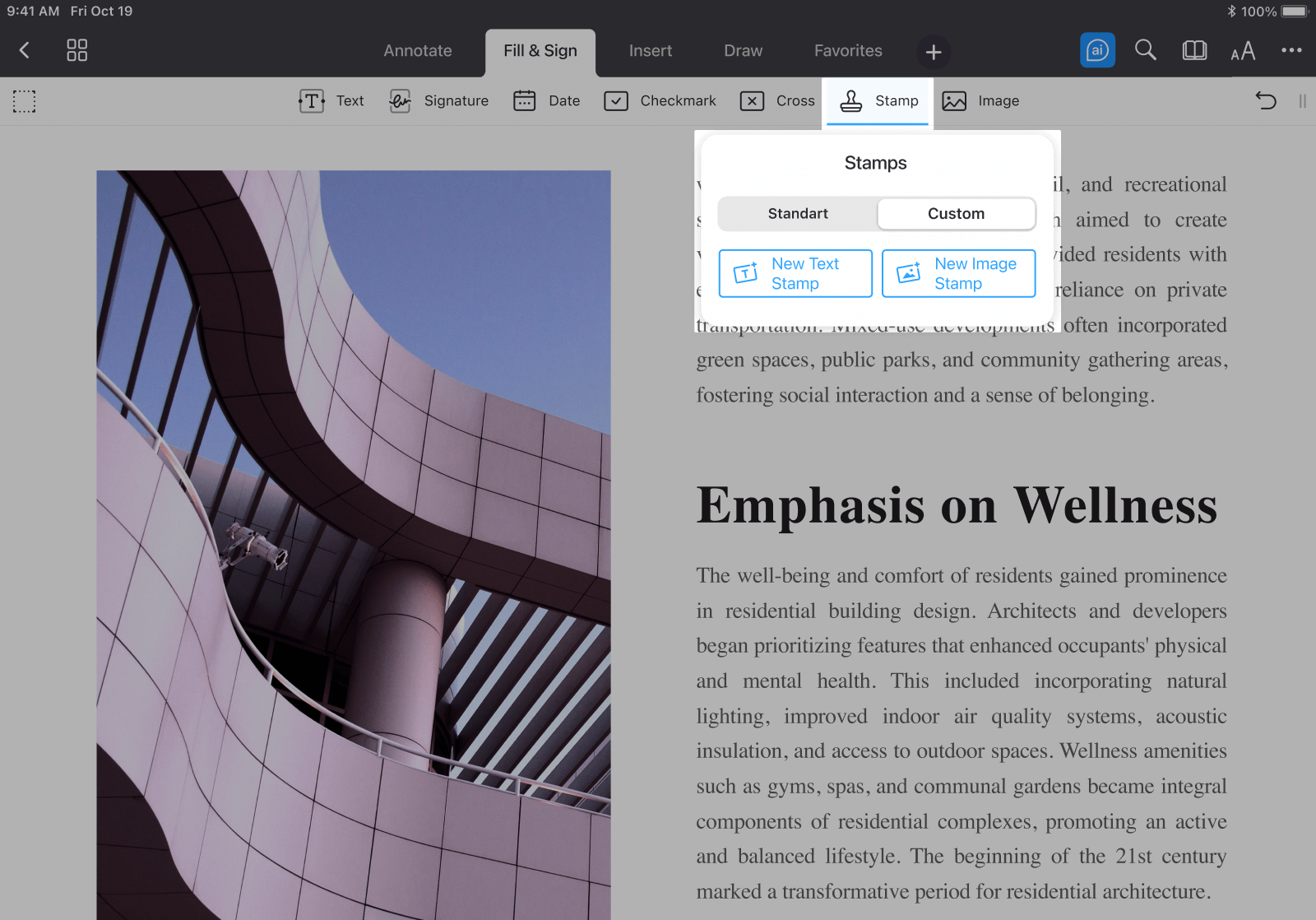Open the book reading mode view
The width and height of the screenshot is (1316, 920).
click(x=1194, y=50)
